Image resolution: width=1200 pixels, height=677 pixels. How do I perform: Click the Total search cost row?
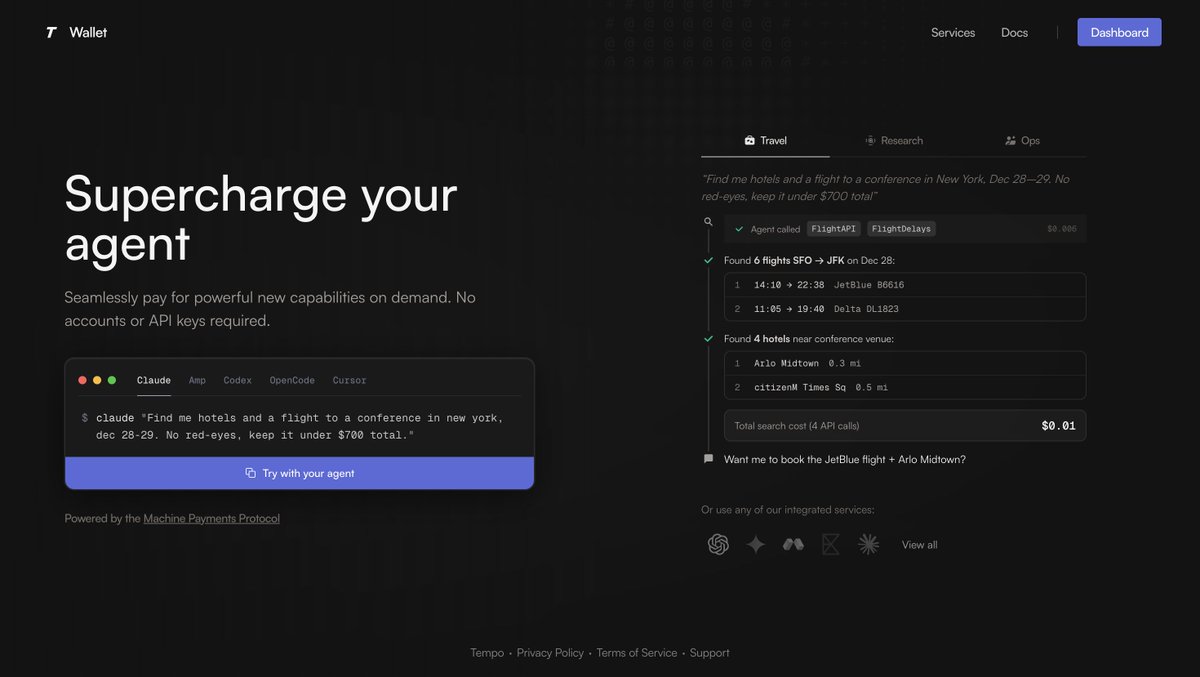coord(905,426)
